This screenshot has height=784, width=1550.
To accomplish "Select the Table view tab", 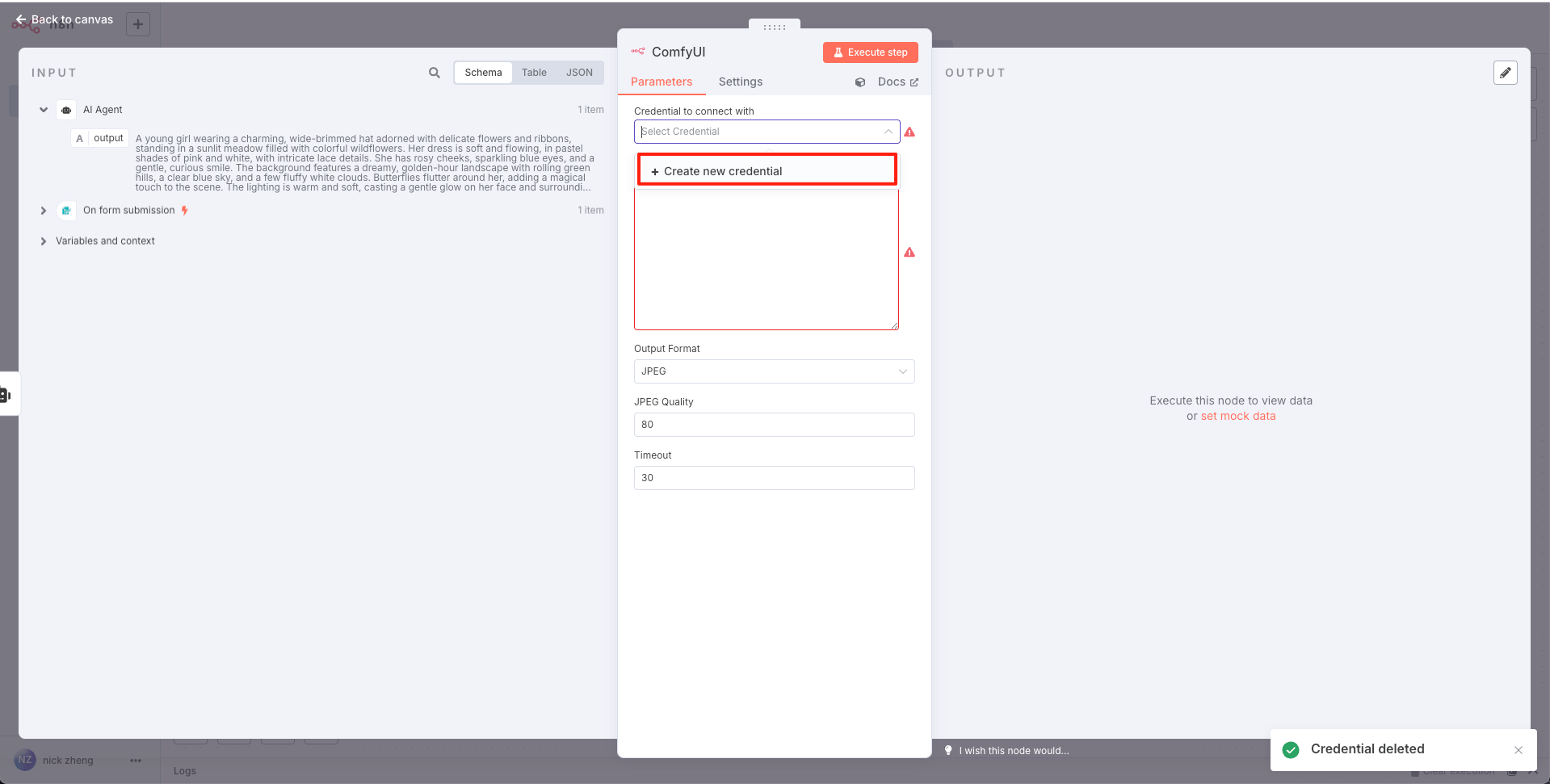I will (x=534, y=73).
